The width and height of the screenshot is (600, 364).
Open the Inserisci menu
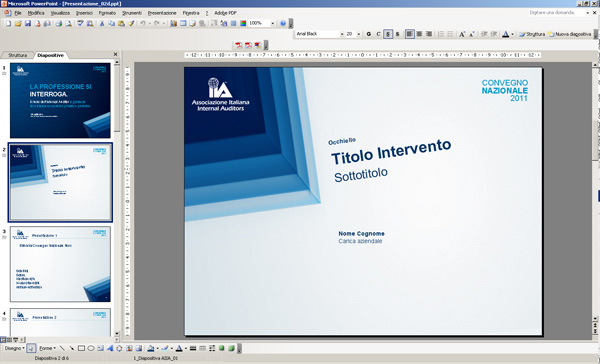pyautogui.click(x=84, y=13)
